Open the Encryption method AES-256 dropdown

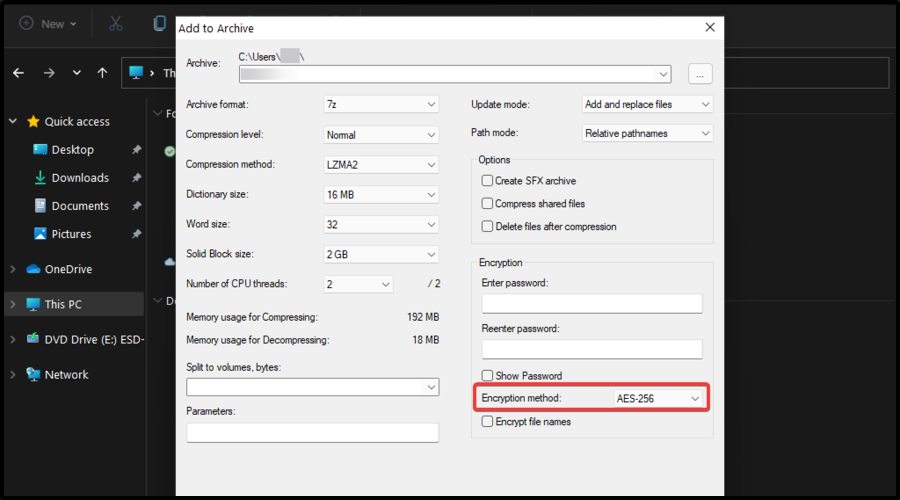coord(658,398)
